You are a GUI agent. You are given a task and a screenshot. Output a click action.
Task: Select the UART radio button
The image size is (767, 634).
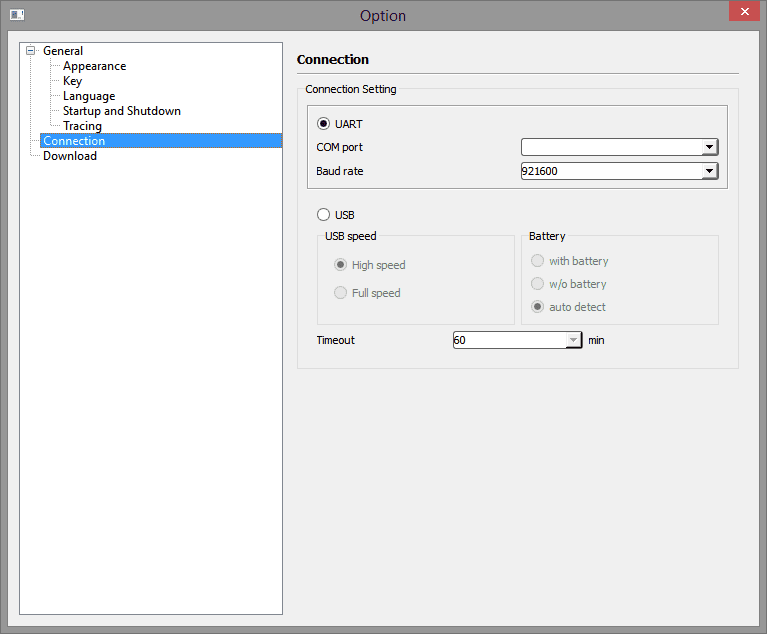323,124
